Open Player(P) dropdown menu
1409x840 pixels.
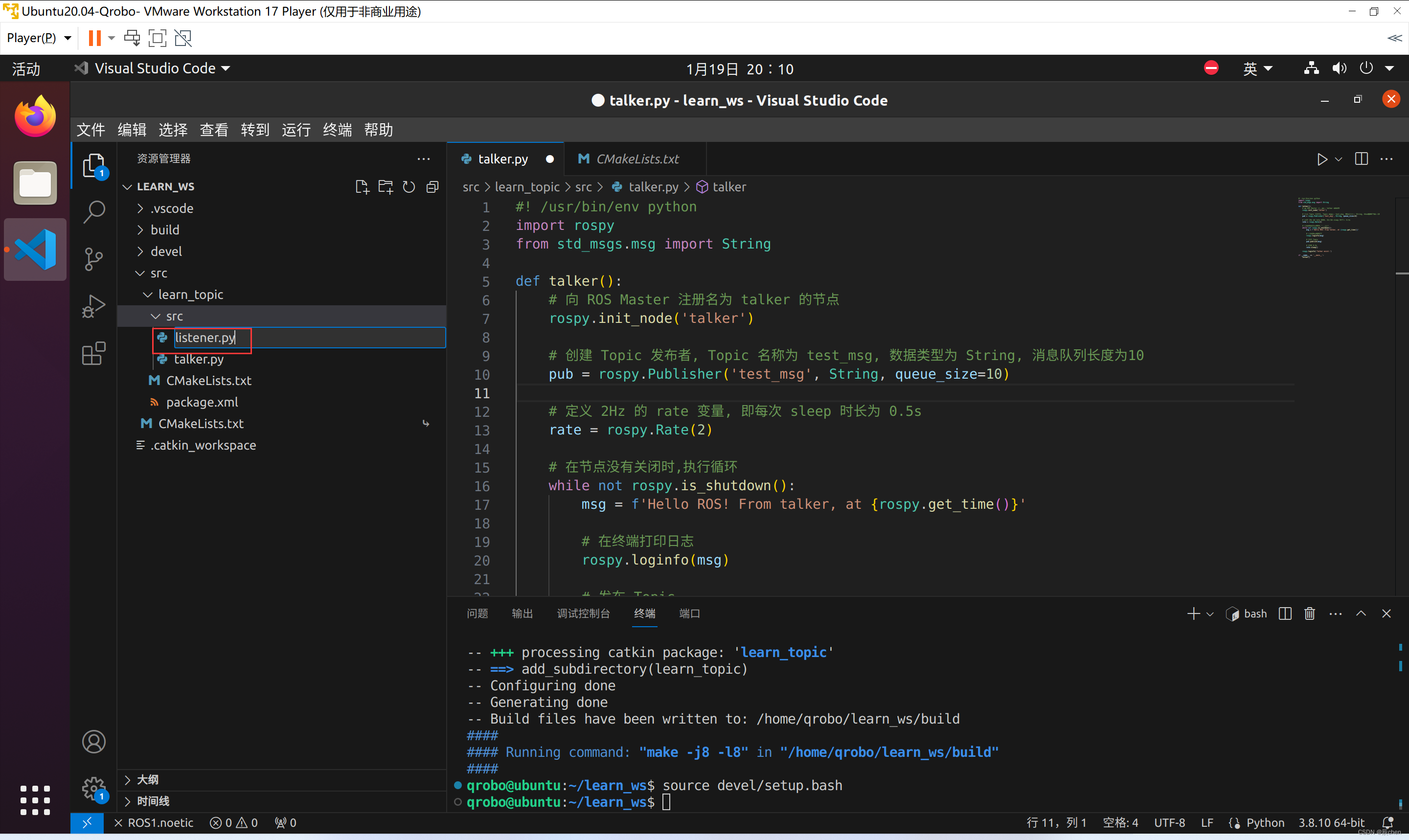pyautogui.click(x=39, y=38)
